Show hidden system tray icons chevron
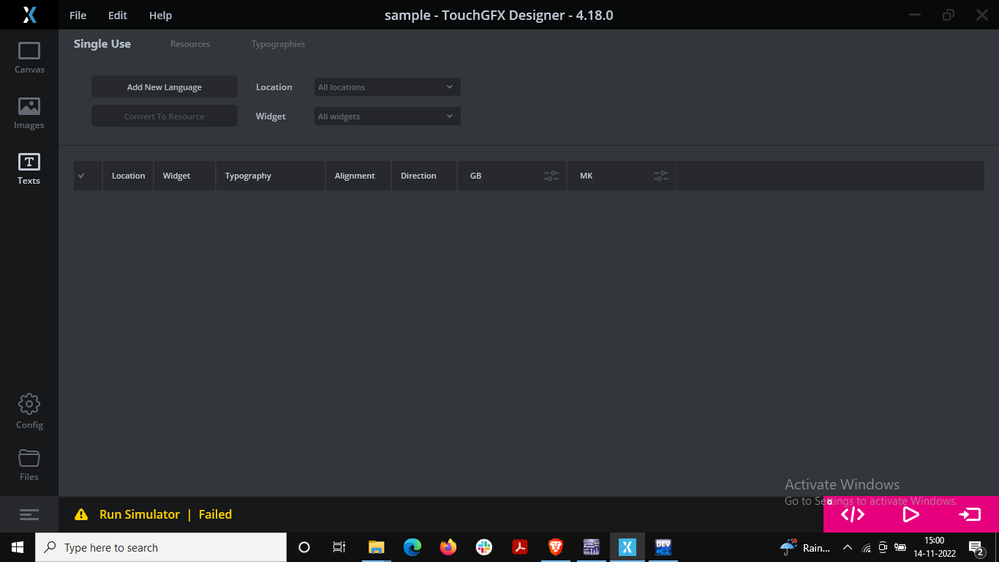 tap(847, 547)
